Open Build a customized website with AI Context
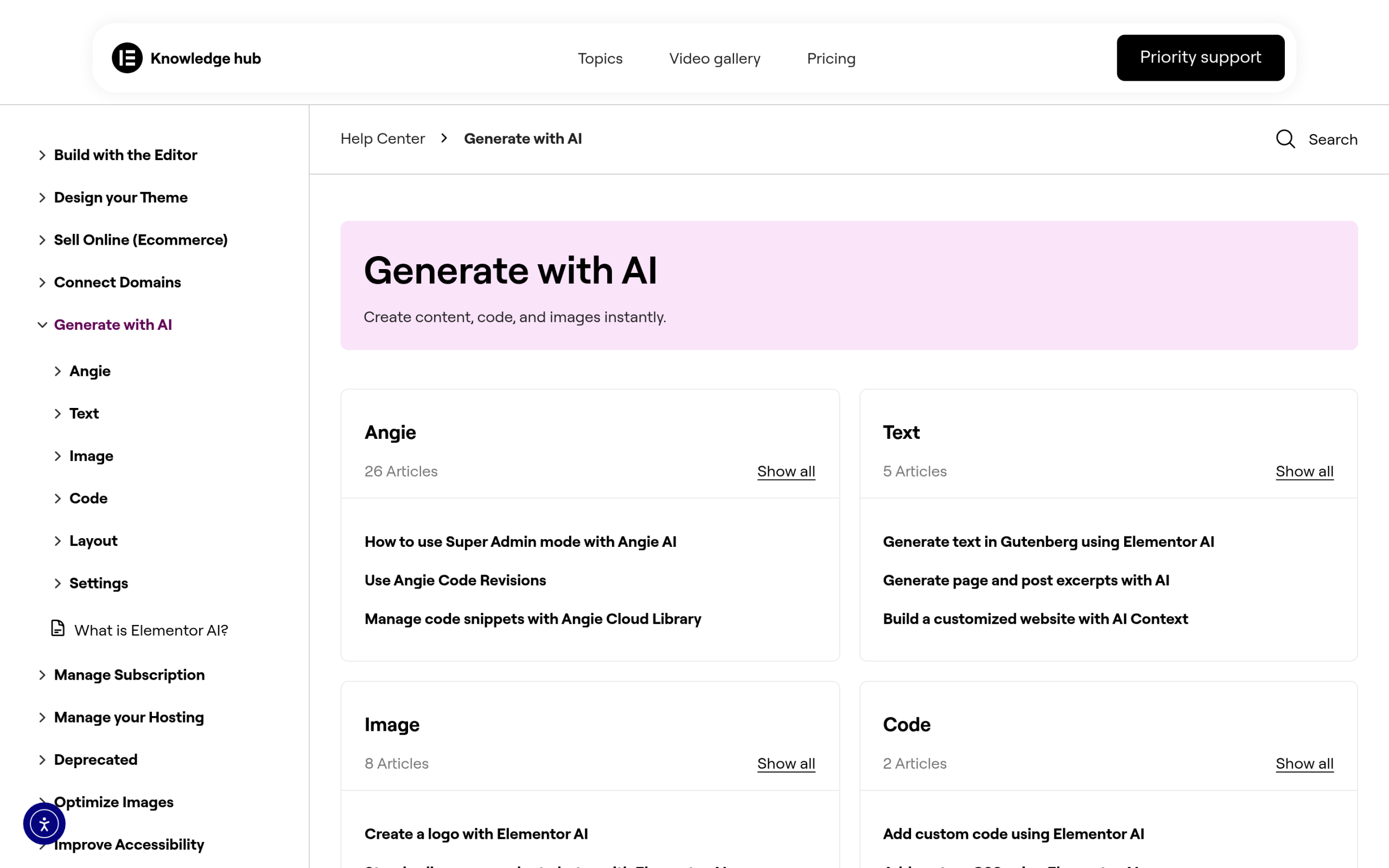This screenshot has height=868, width=1389. [x=1035, y=619]
